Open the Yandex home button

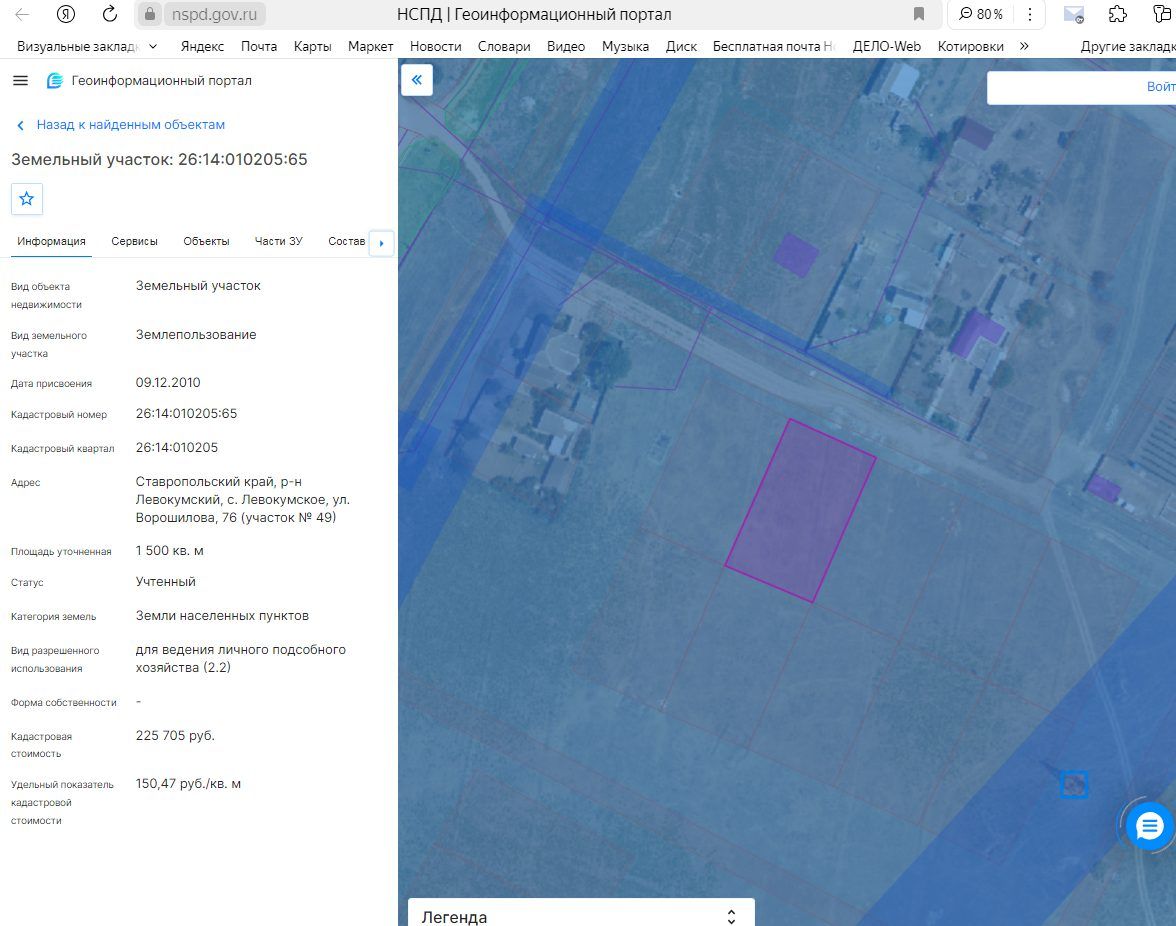(x=66, y=14)
